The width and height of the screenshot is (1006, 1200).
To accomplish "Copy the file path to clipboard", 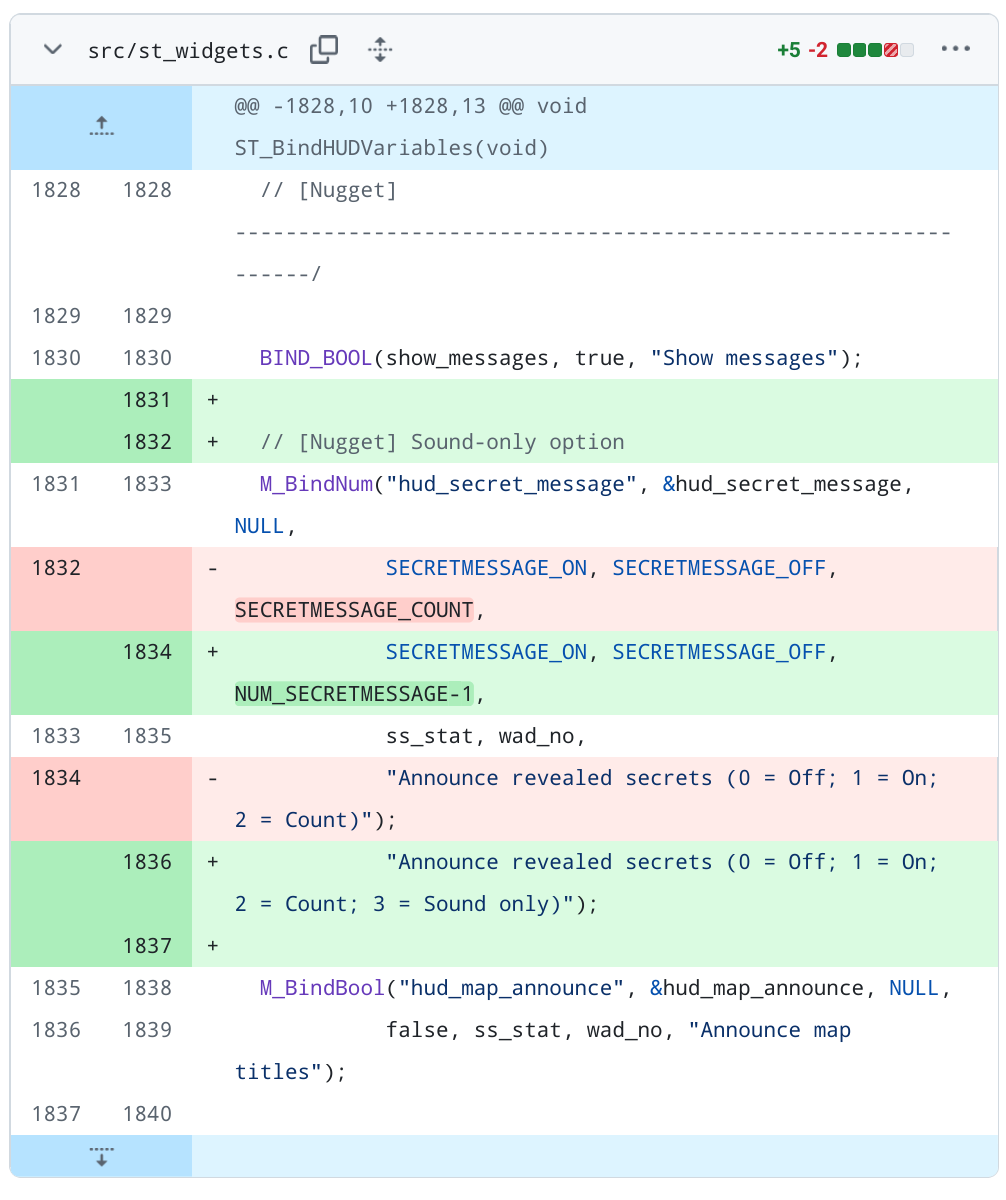I will 324,50.
